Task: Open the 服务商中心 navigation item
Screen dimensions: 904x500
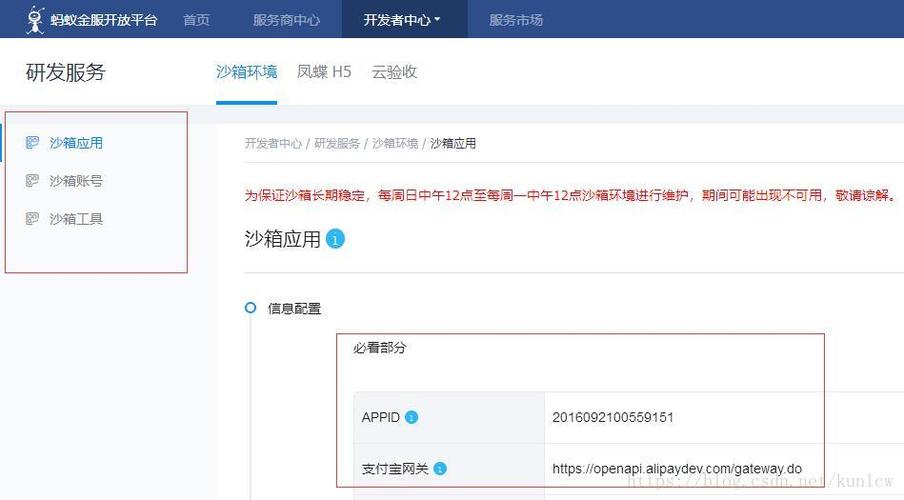Action: (x=287, y=20)
